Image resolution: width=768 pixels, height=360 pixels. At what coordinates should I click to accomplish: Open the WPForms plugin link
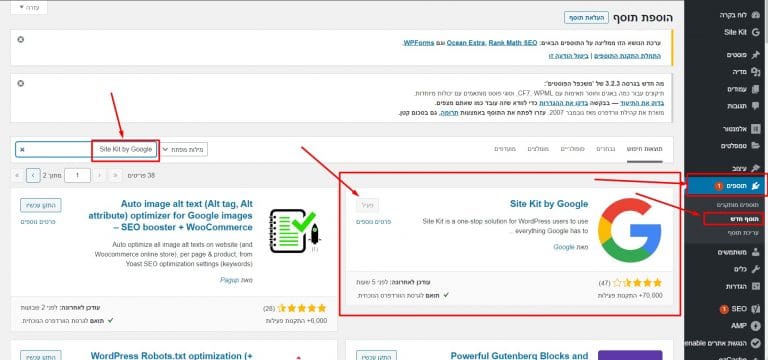click(x=419, y=43)
